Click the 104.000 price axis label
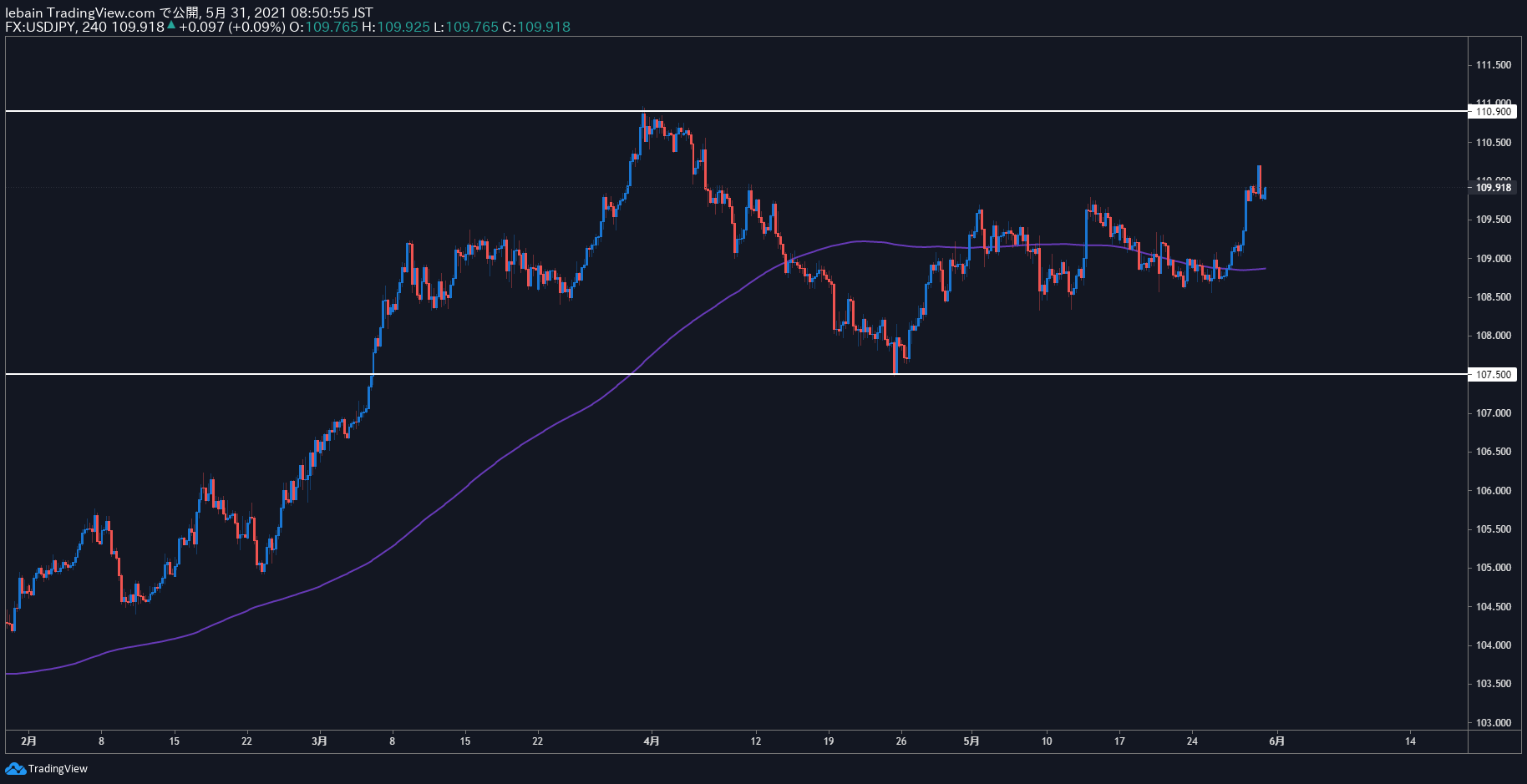 [x=1493, y=645]
